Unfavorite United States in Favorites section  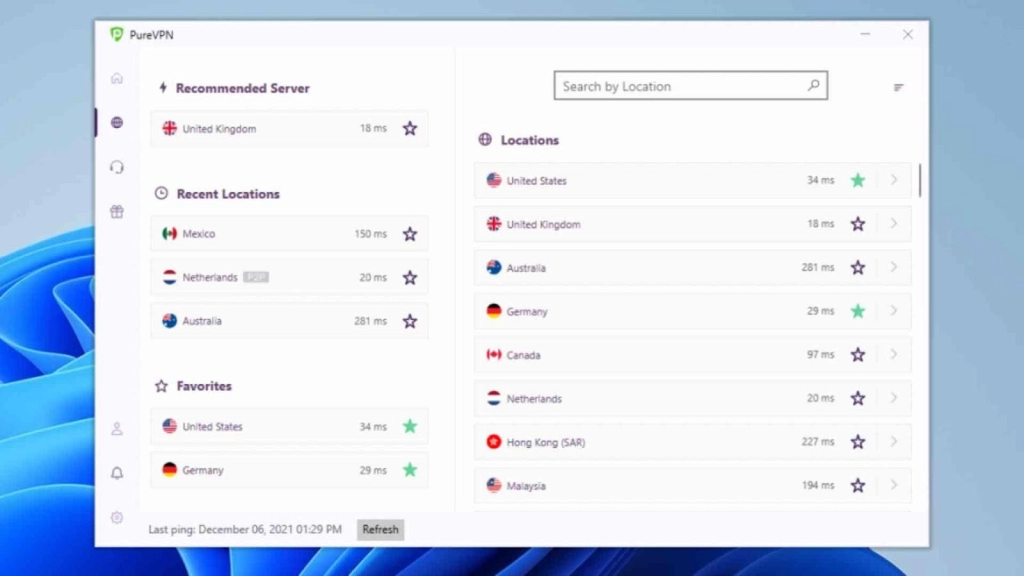409,426
